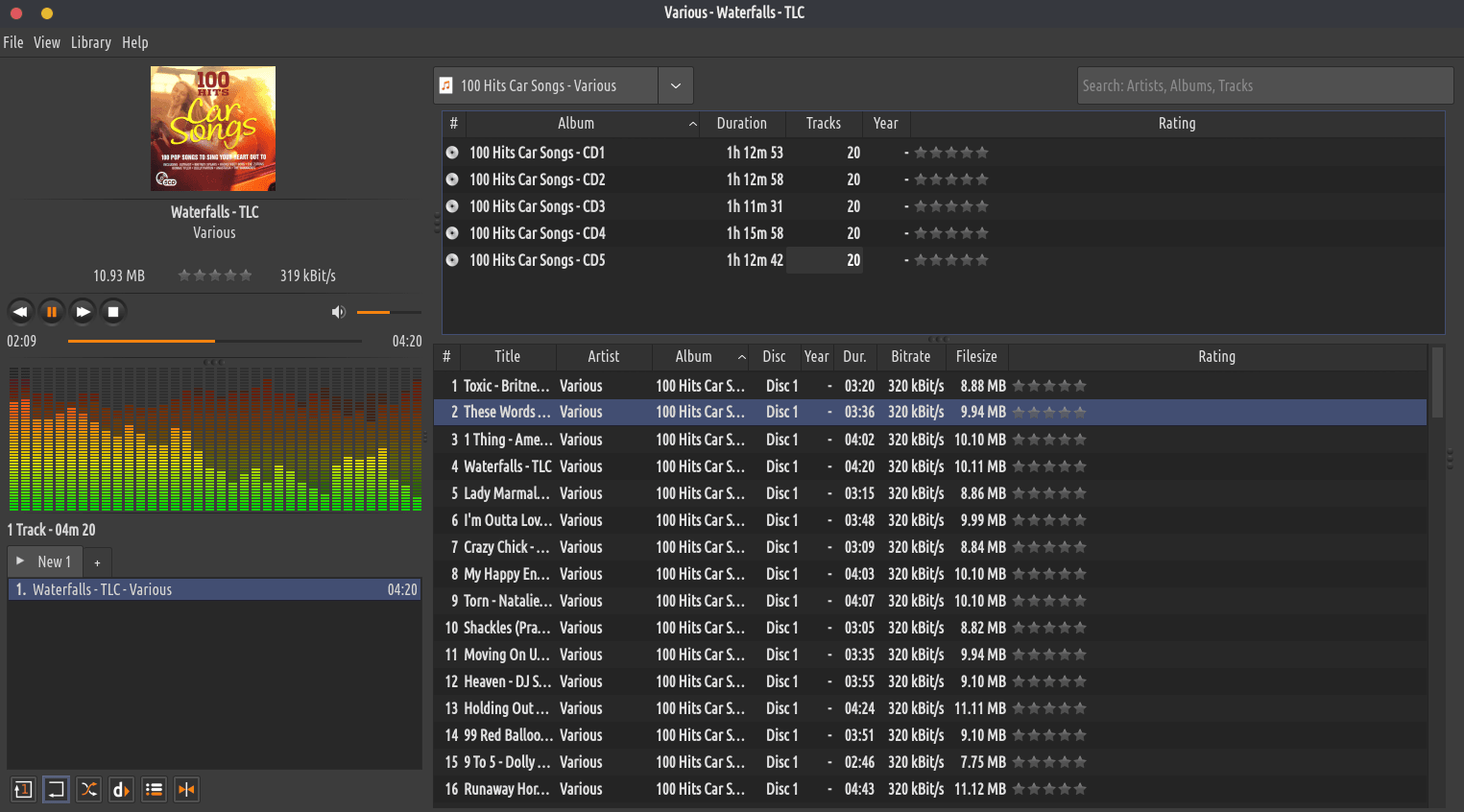
Task: Click the music note icon in library selector
Action: point(445,85)
